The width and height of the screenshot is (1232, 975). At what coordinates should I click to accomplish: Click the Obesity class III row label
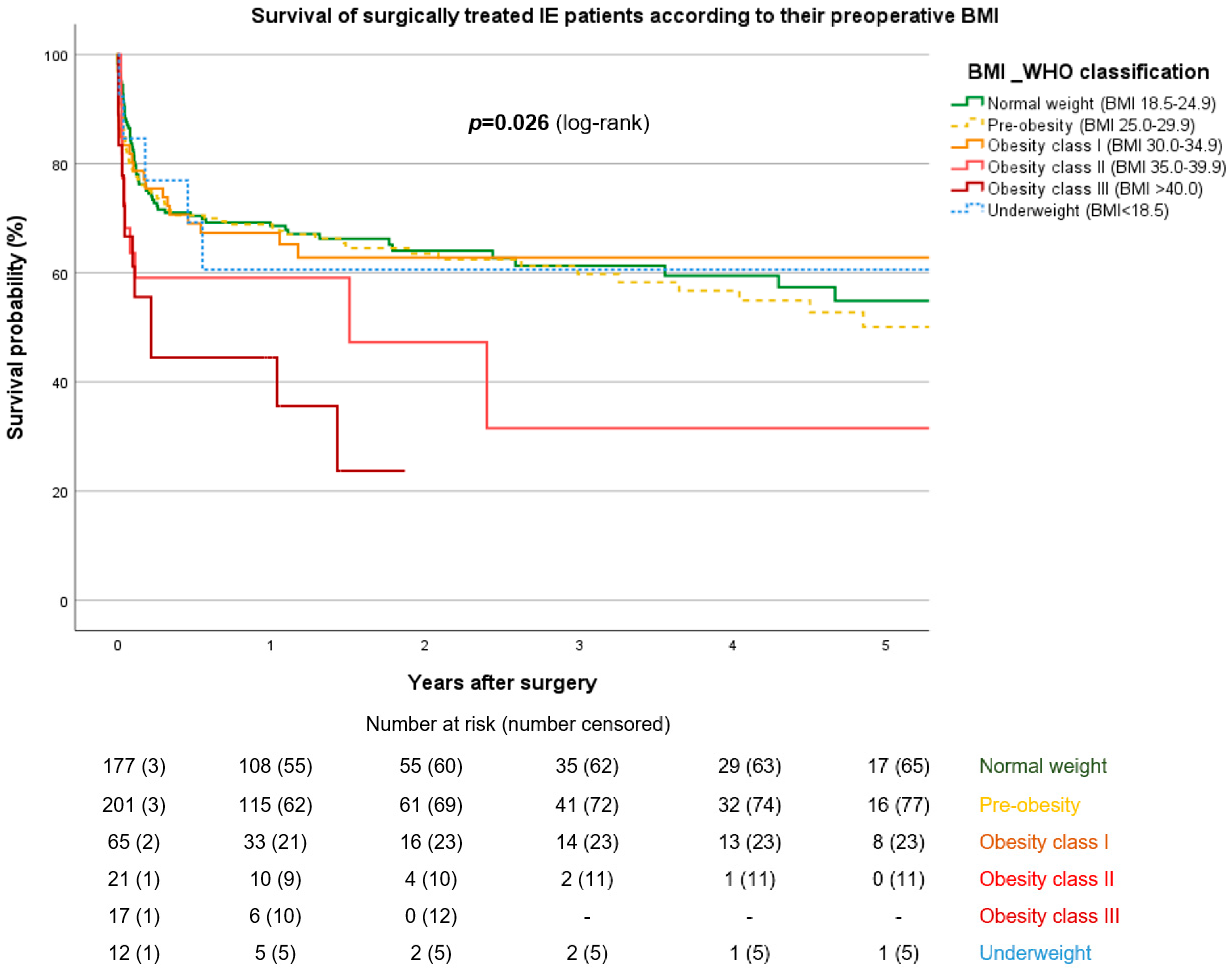[x=1049, y=915]
